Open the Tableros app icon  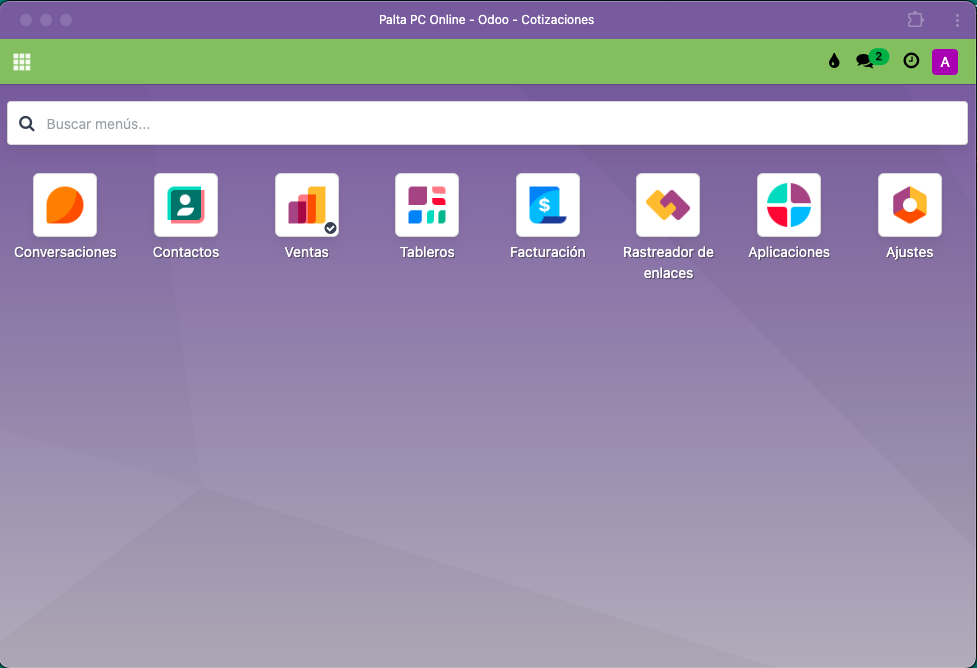click(x=427, y=205)
